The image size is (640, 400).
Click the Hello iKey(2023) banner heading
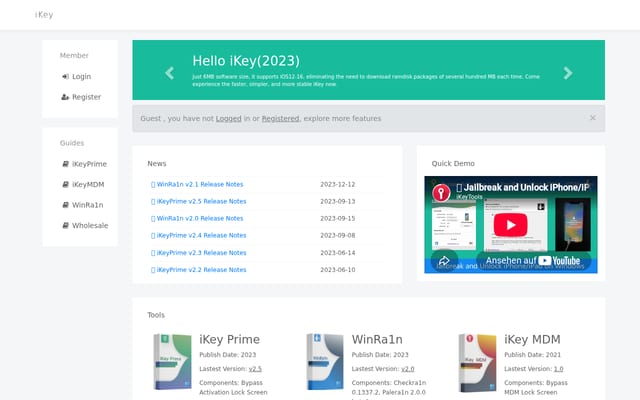click(246, 61)
